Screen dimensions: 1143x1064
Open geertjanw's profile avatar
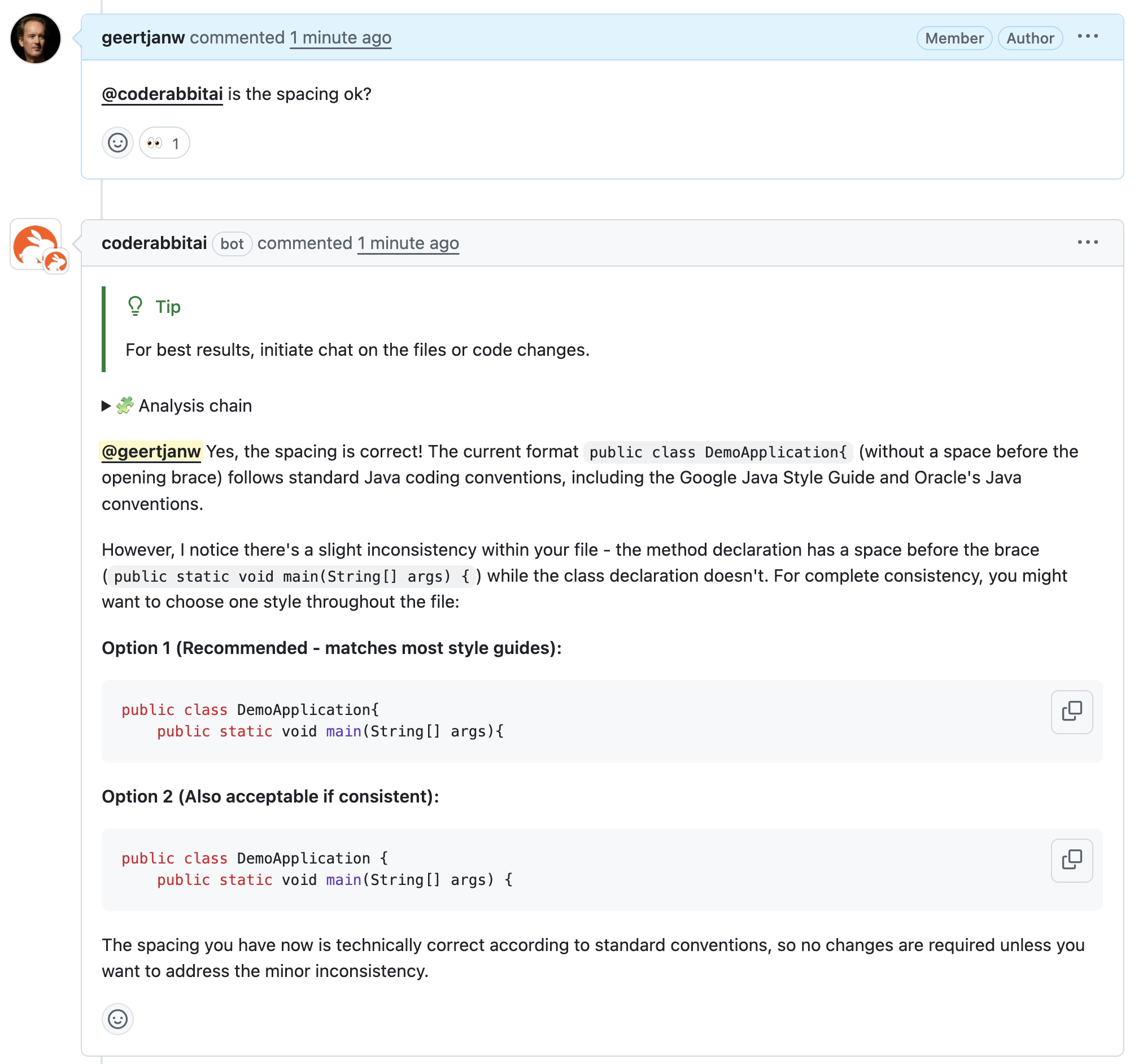(36, 37)
